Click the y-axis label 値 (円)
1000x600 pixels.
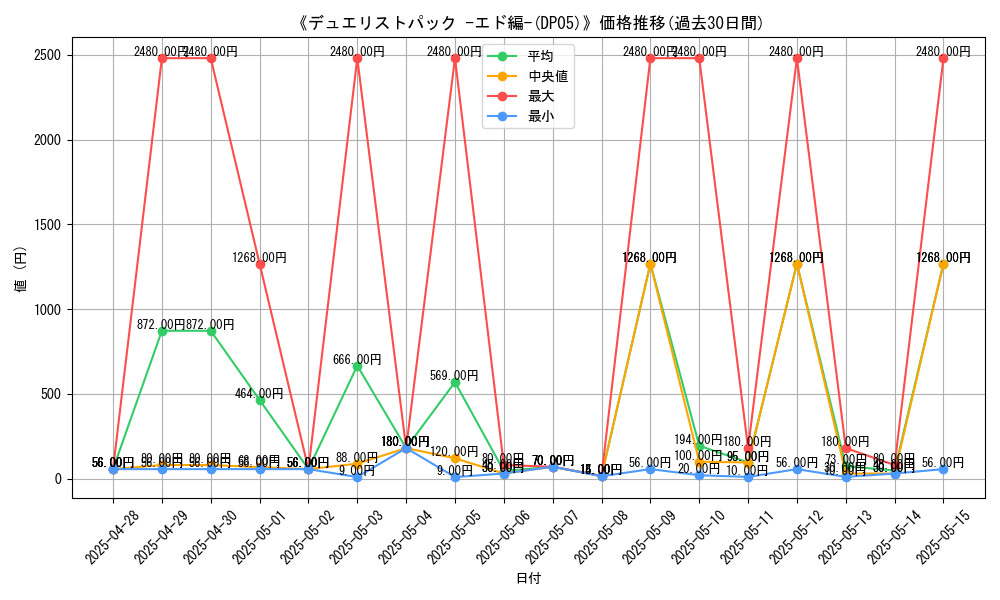(x=21, y=269)
